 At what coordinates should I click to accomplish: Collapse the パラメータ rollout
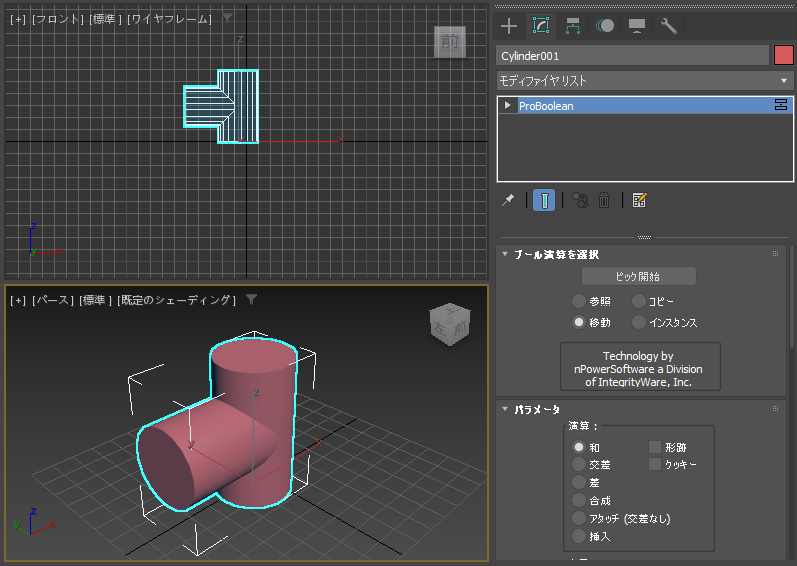tap(505, 408)
